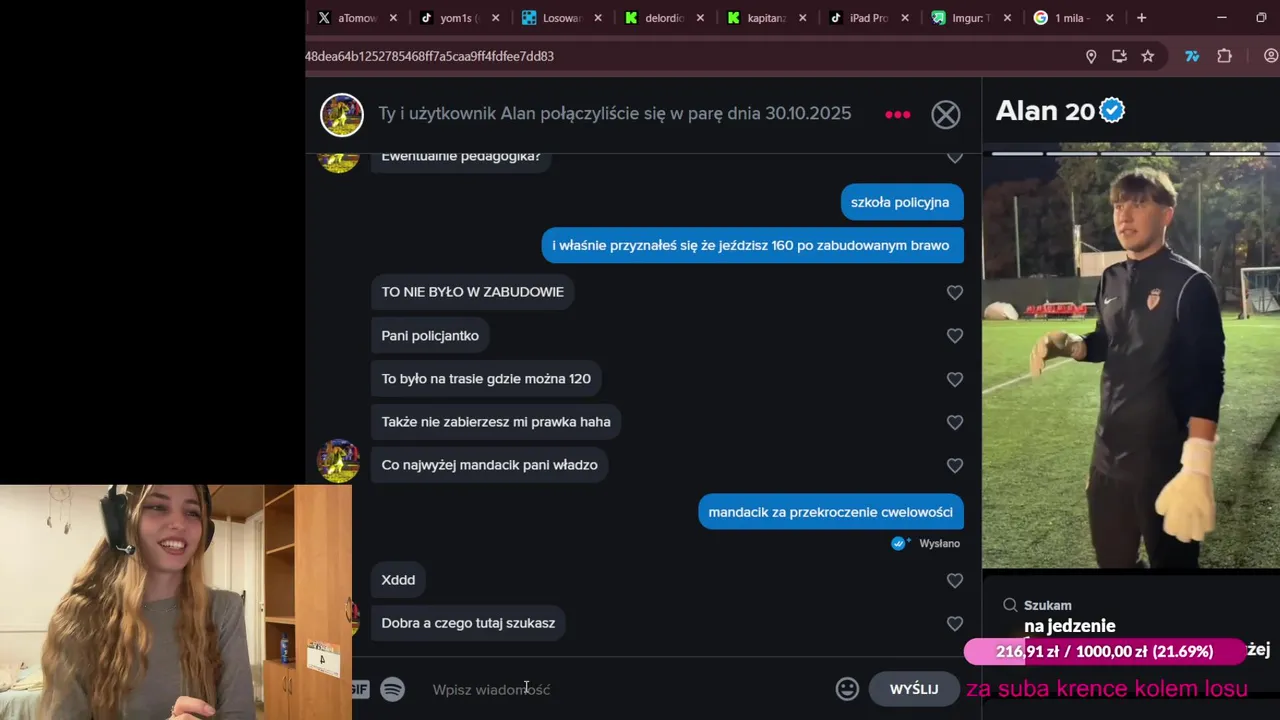Toggle heart on 'Dobra a czego tutaj szukasz'
Image resolution: width=1280 pixels, height=720 pixels.
(x=955, y=624)
